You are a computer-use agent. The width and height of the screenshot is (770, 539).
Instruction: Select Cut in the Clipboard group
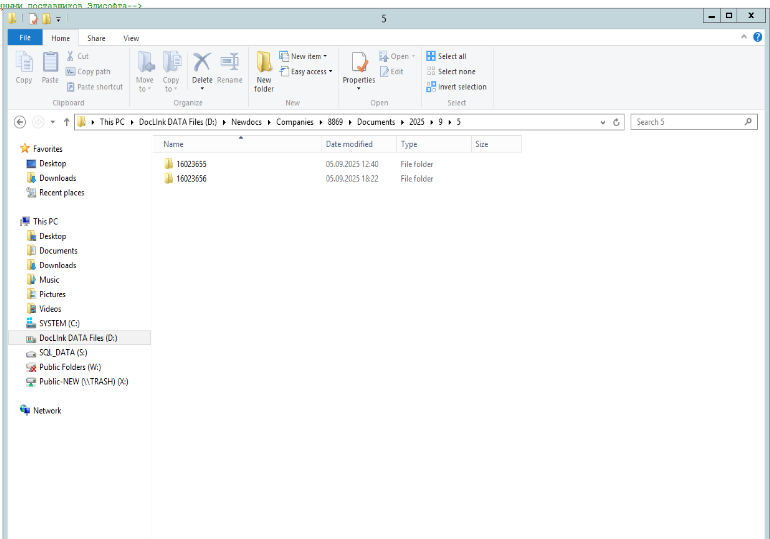[78, 56]
